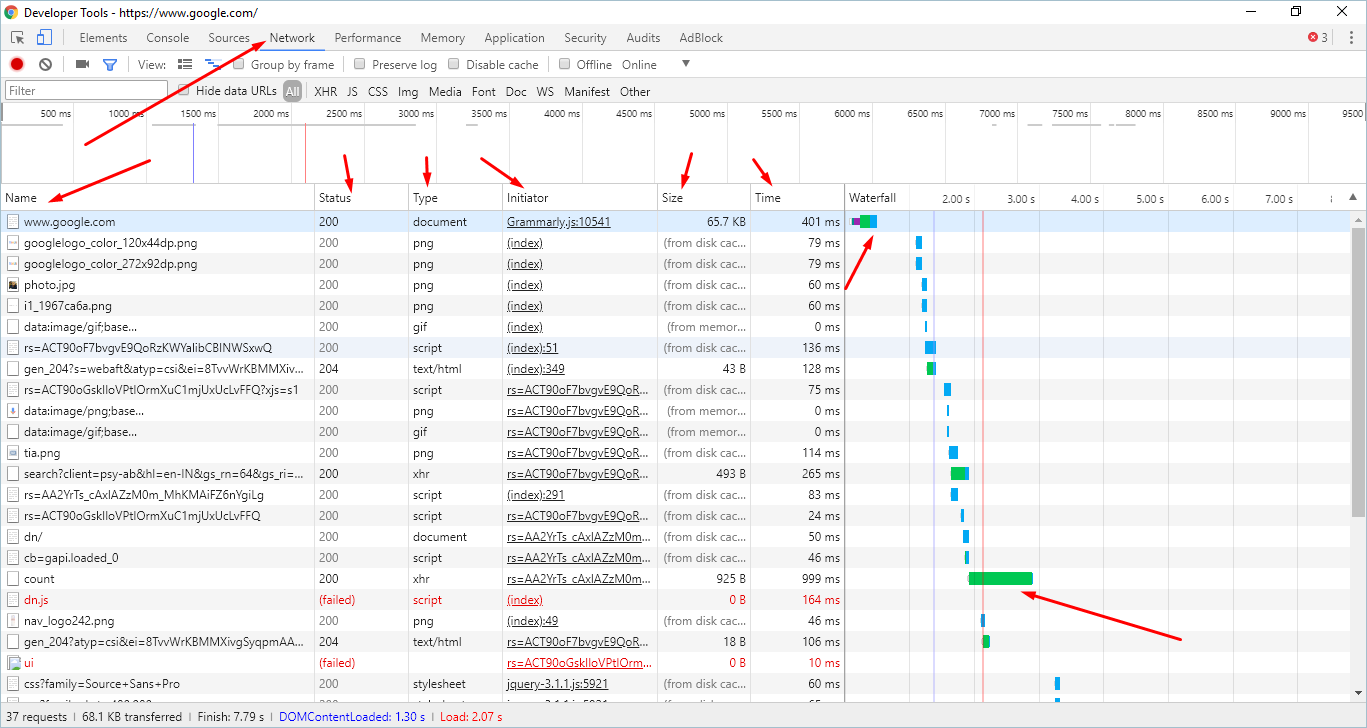Check the Disable cache option
The width and height of the screenshot is (1367, 728).
point(454,64)
